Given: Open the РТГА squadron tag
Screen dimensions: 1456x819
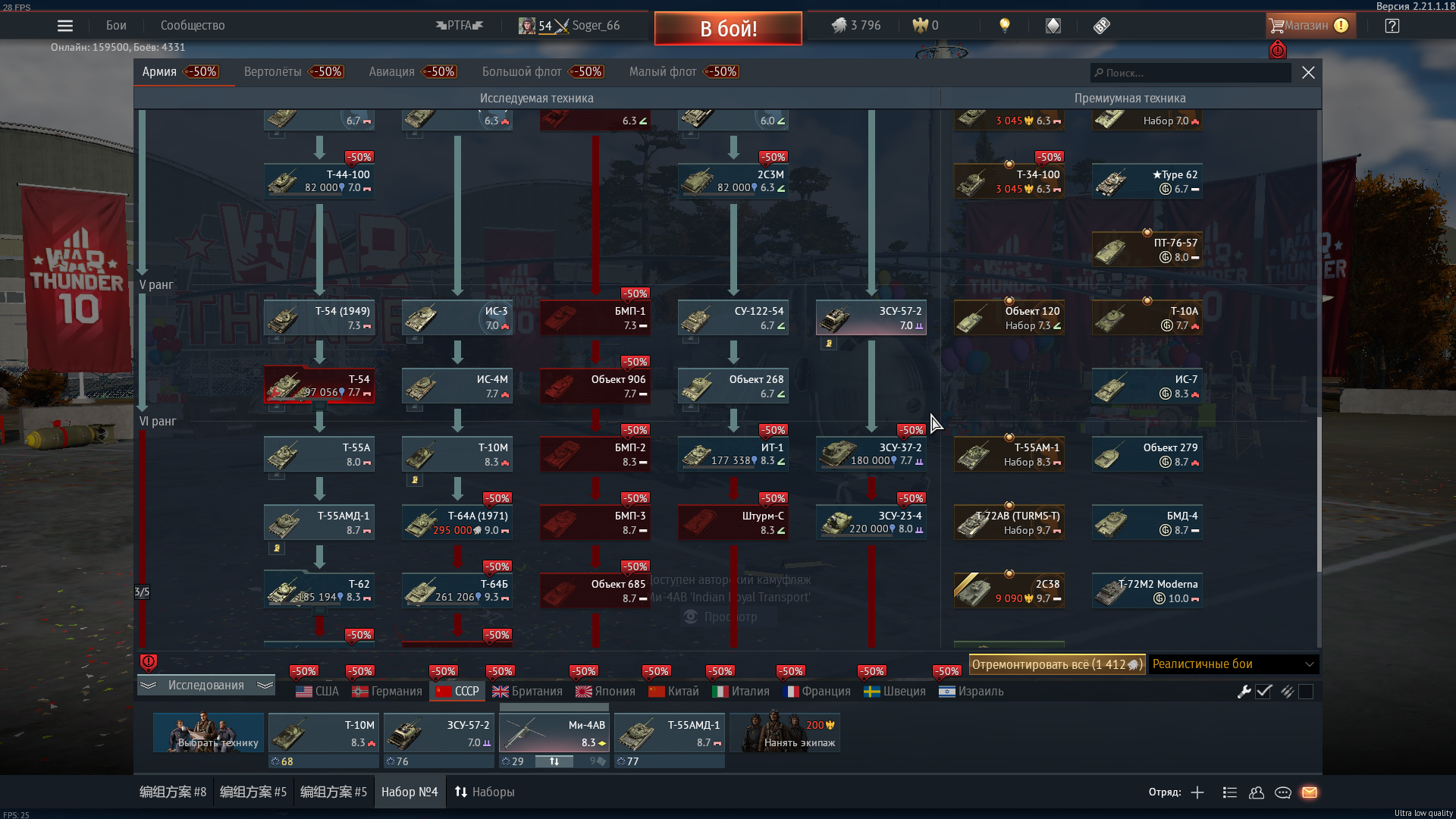Looking at the screenshot, I should (460, 26).
